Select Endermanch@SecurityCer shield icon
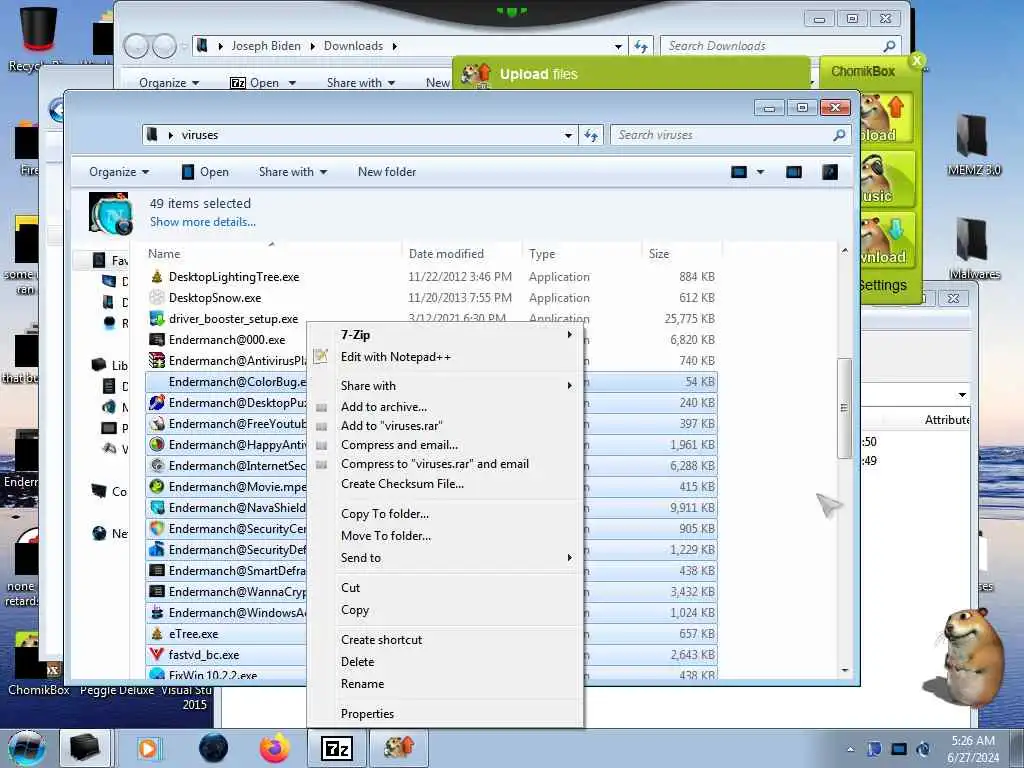 tap(157, 528)
